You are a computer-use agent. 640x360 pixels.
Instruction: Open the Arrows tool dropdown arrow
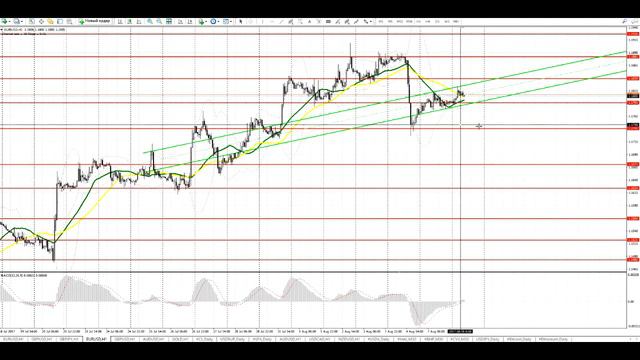click(371, 21)
